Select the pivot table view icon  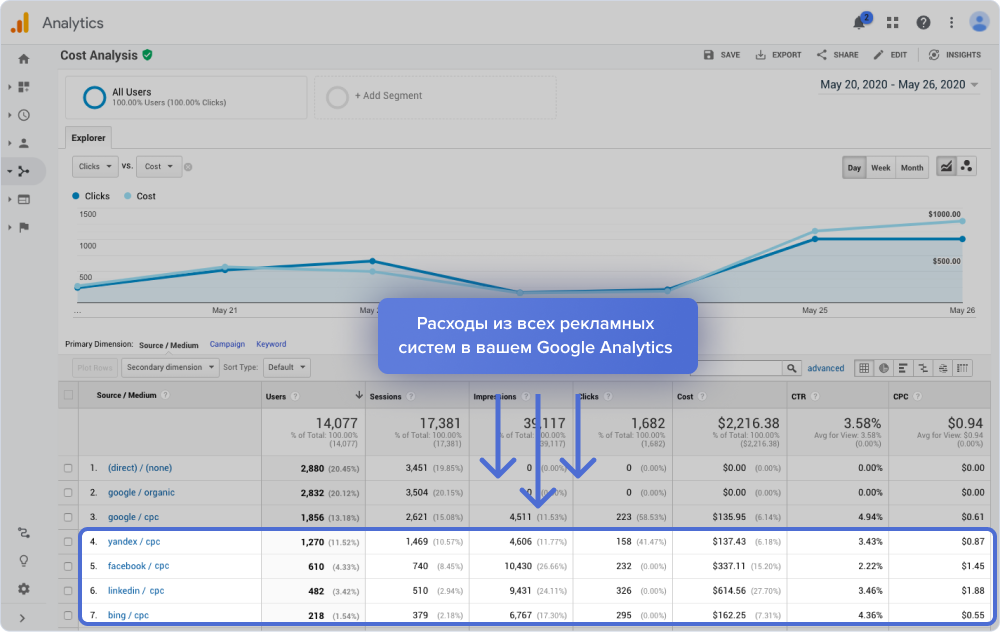click(962, 368)
